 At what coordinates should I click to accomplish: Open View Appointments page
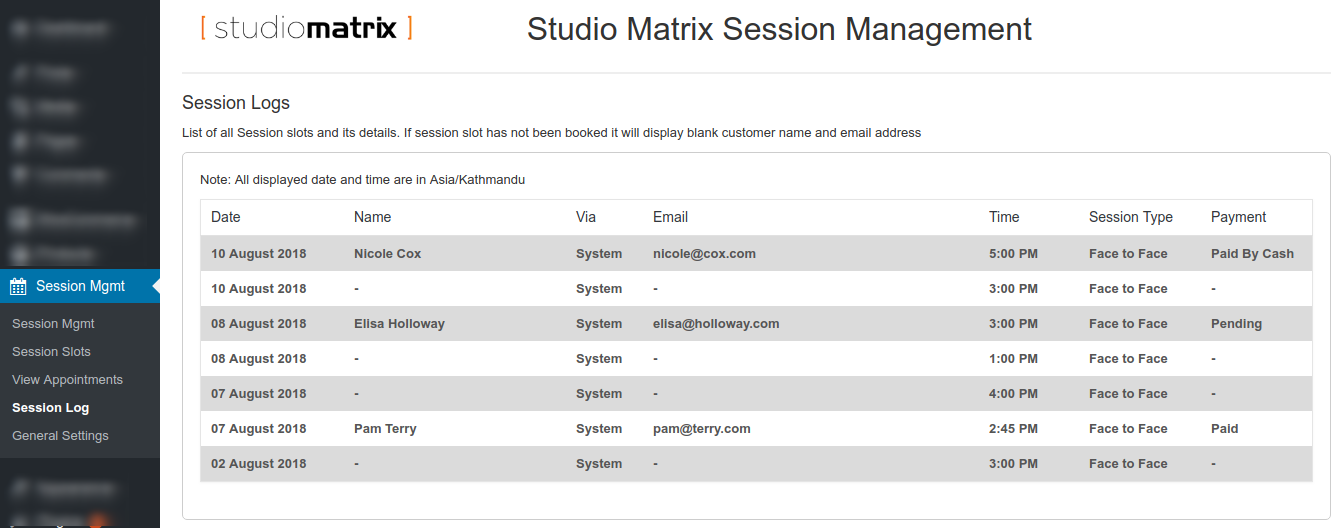click(x=67, y=380)
